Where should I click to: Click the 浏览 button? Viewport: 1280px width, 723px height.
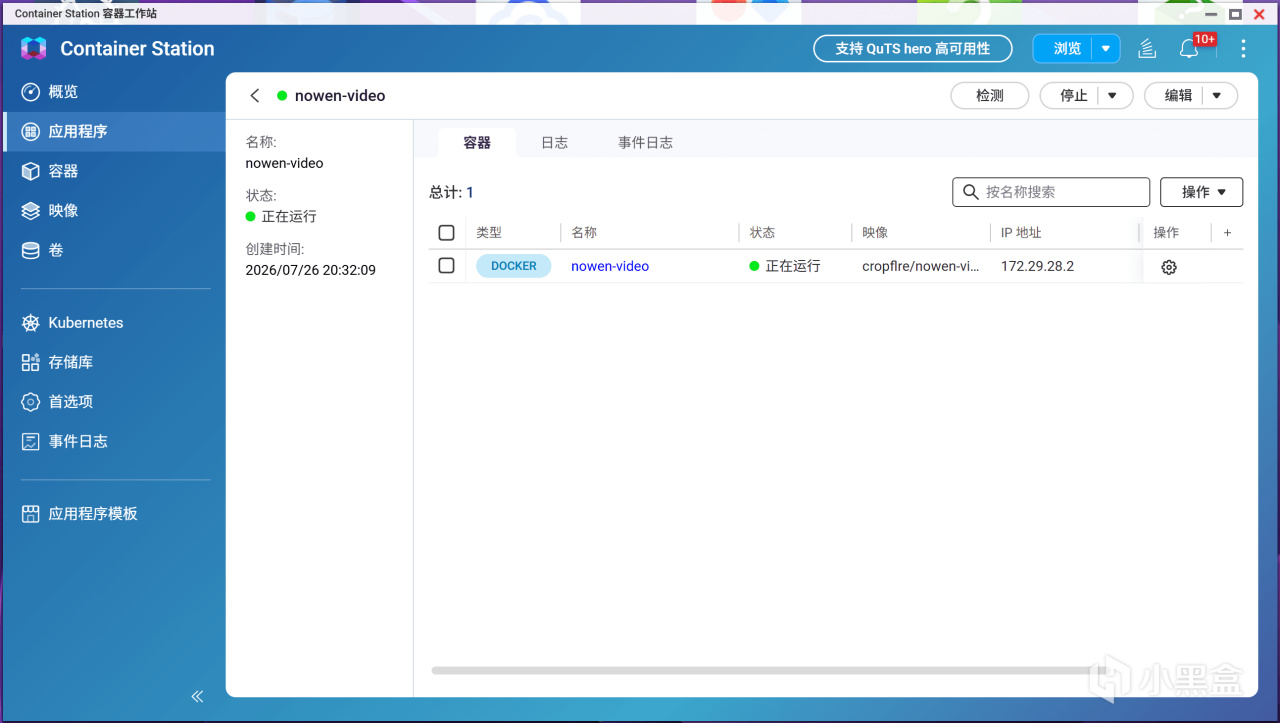[1067, 48]
